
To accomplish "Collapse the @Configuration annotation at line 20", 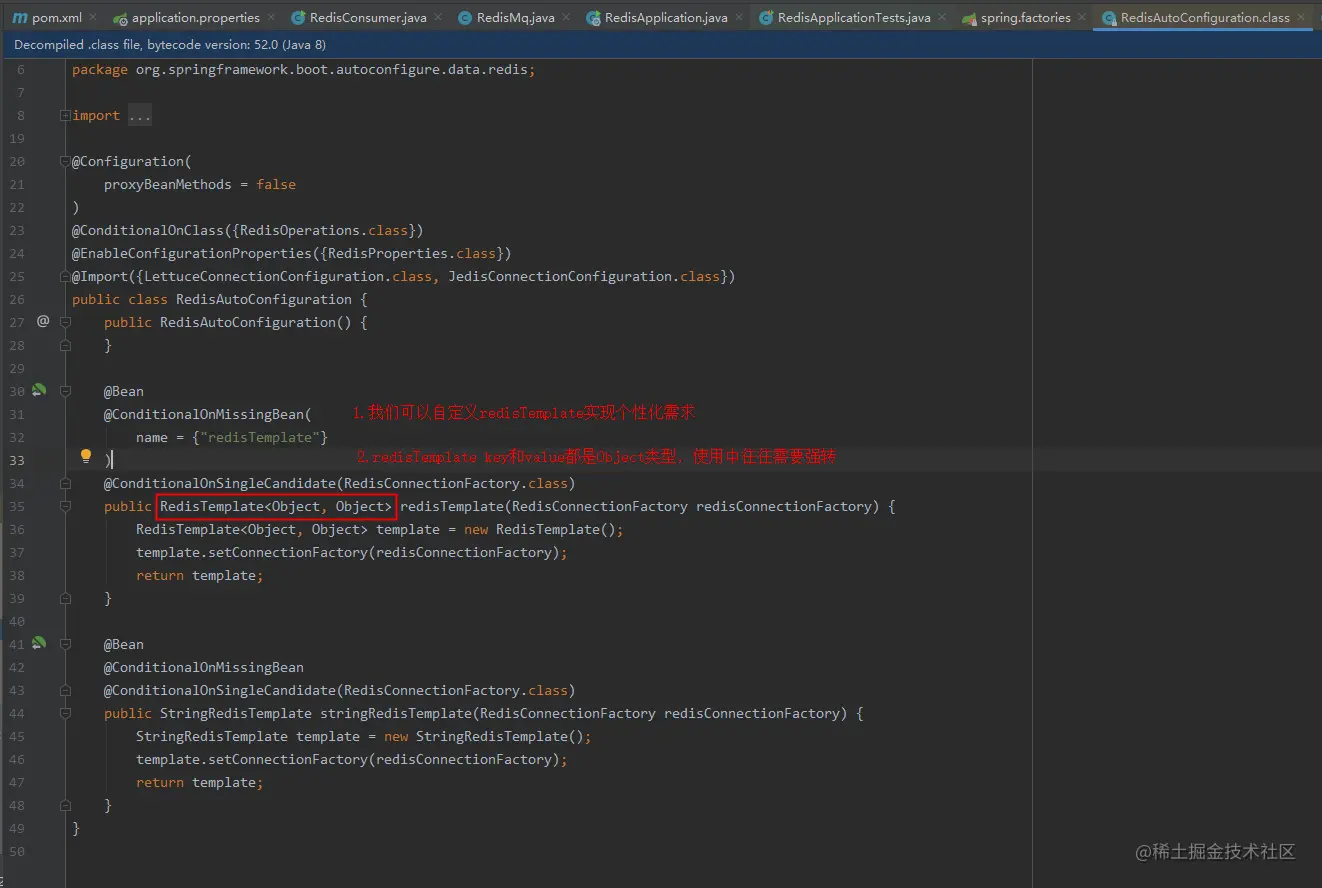I will (x=65, y=161).
